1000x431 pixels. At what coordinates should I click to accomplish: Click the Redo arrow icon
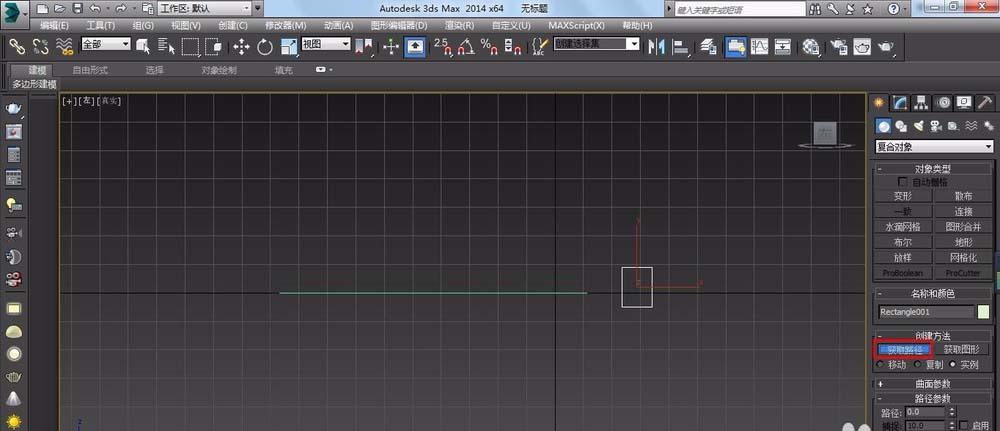121,9
